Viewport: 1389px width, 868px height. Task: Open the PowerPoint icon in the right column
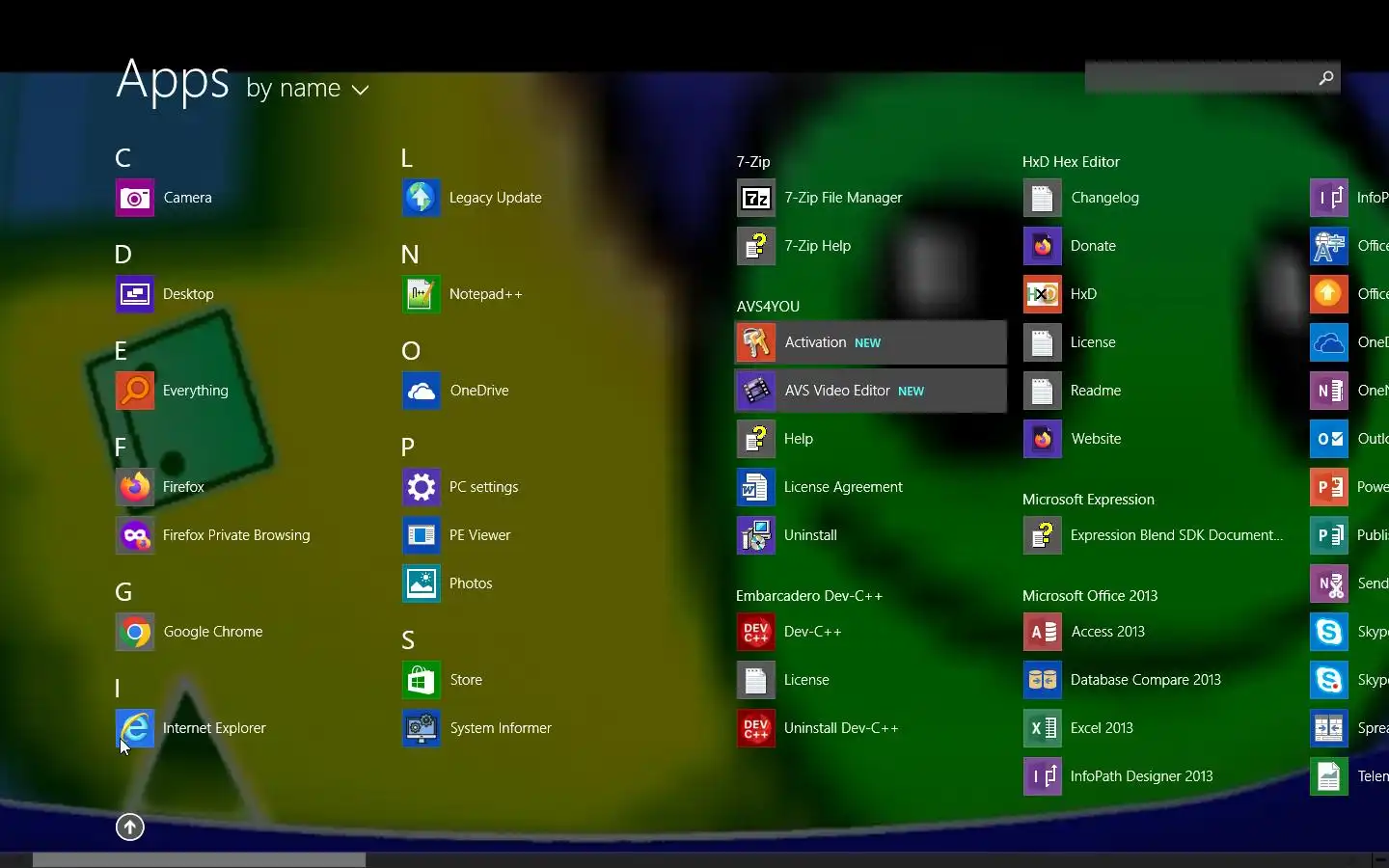point(1329,487)
